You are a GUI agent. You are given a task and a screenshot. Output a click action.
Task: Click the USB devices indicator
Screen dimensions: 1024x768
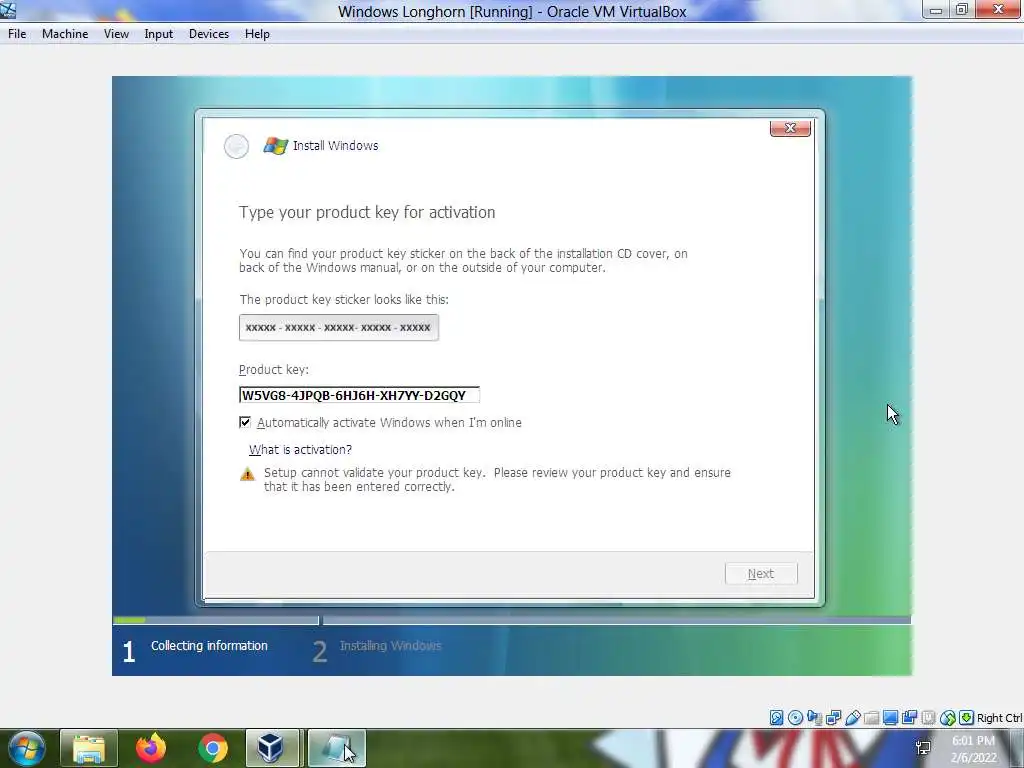[x=852, y=718]
